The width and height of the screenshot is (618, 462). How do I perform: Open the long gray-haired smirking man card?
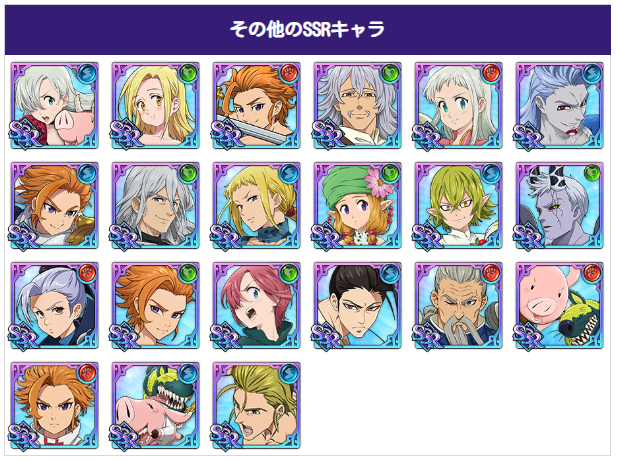[155, 205]
